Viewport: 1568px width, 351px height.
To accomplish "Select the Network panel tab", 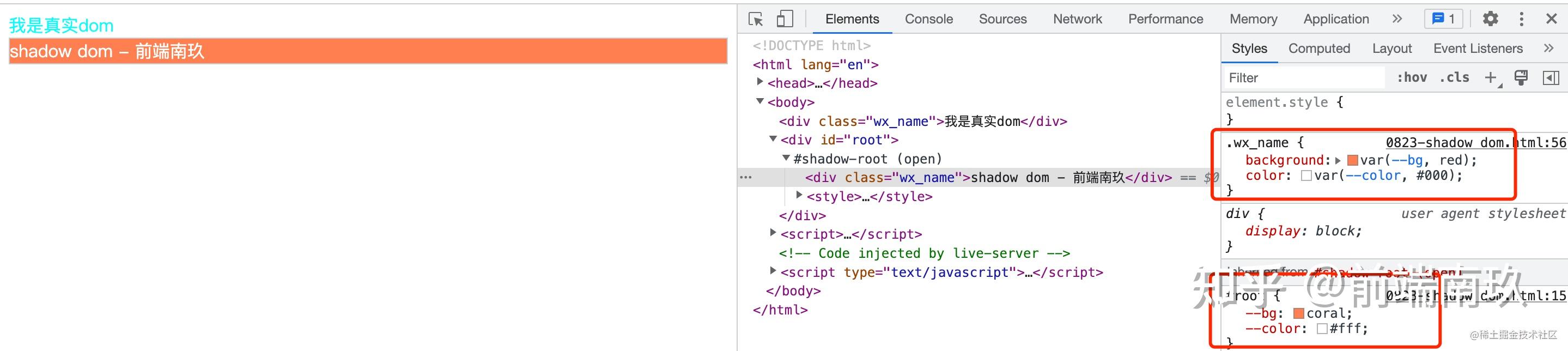I will pyautogui.click(x=1078, y=19).
